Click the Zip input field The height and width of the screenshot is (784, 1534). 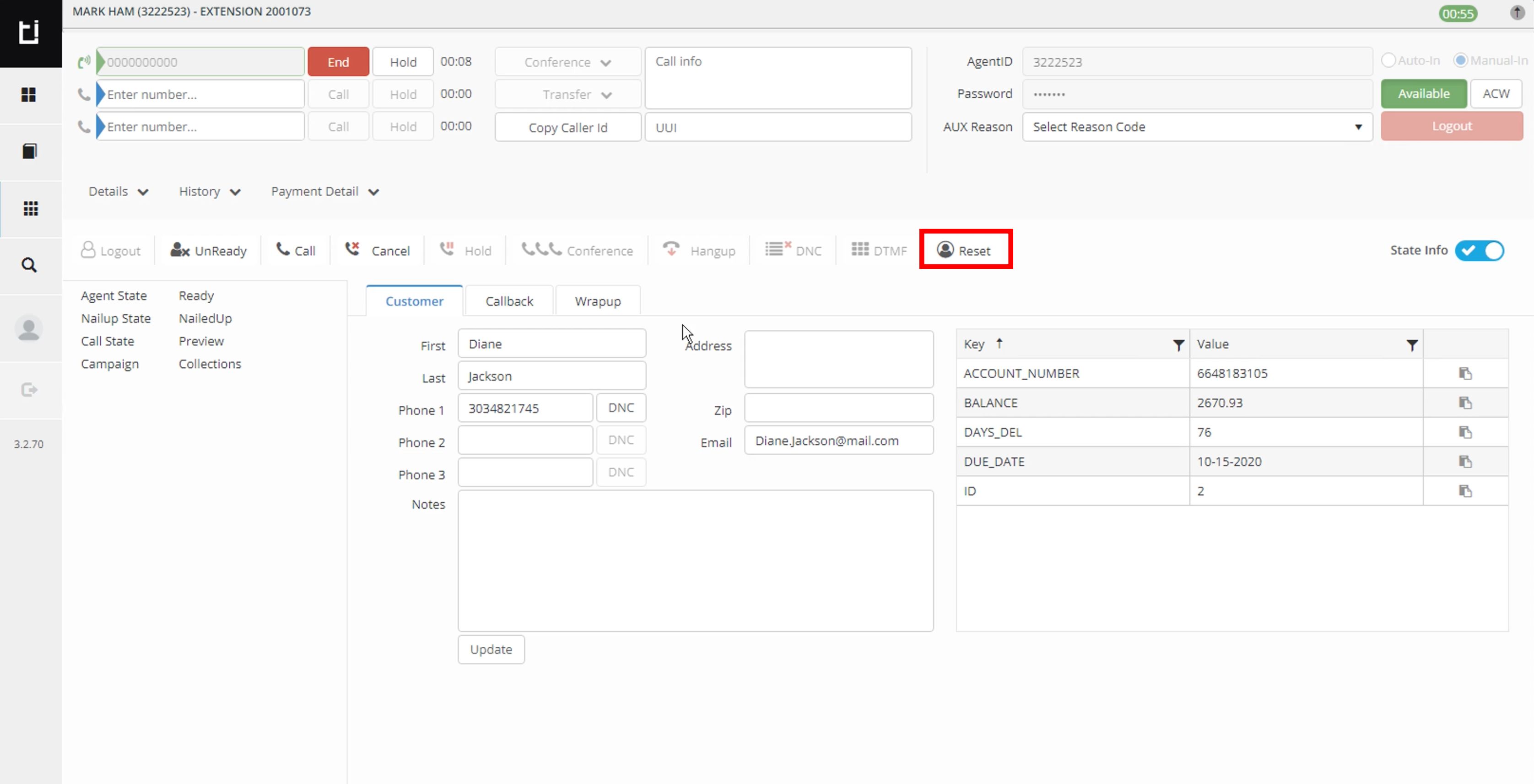[x=838, y=408]
